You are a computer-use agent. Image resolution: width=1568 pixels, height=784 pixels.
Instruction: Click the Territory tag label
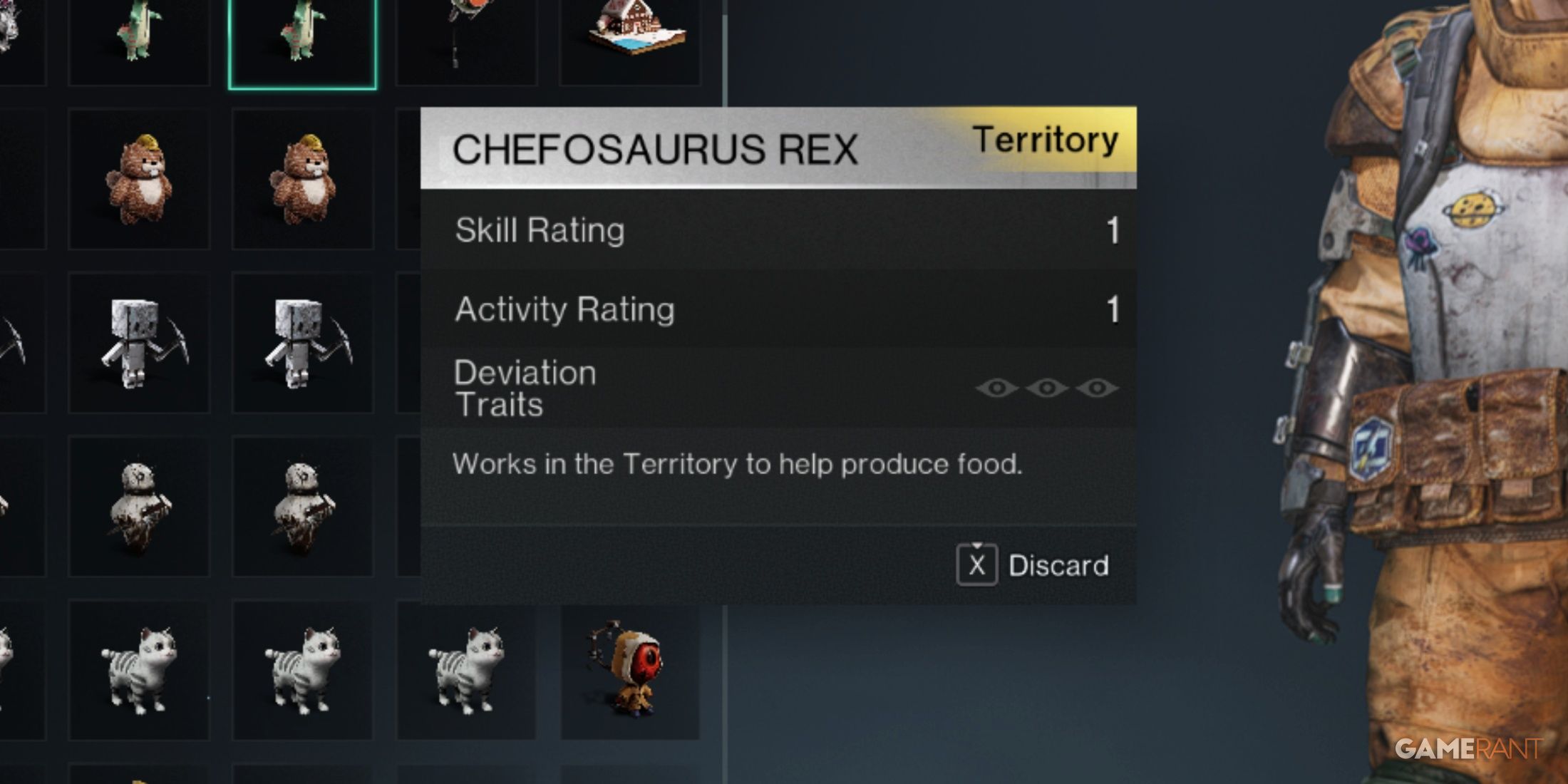[1045, 140]
